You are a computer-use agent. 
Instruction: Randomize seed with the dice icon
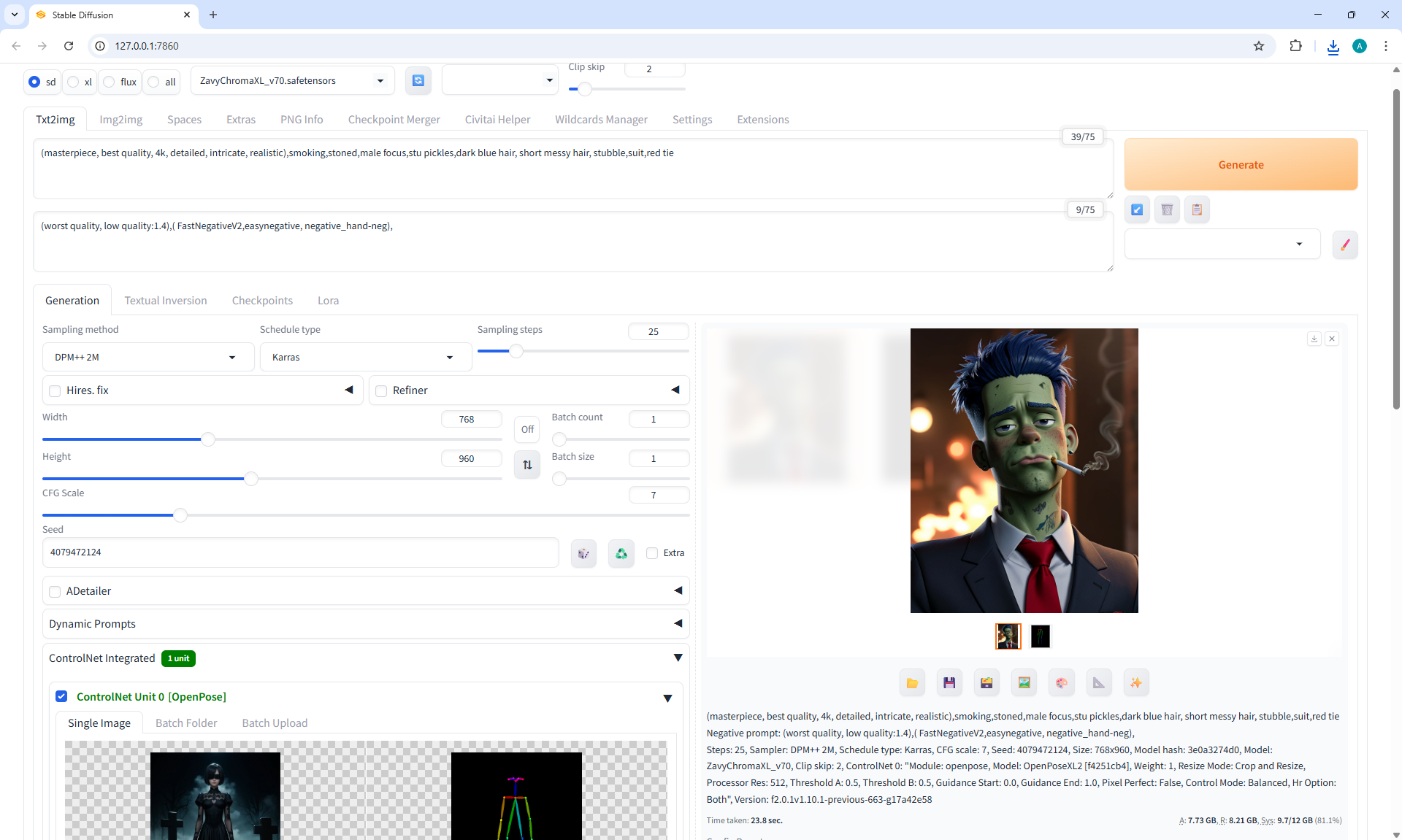coord(583,553)
